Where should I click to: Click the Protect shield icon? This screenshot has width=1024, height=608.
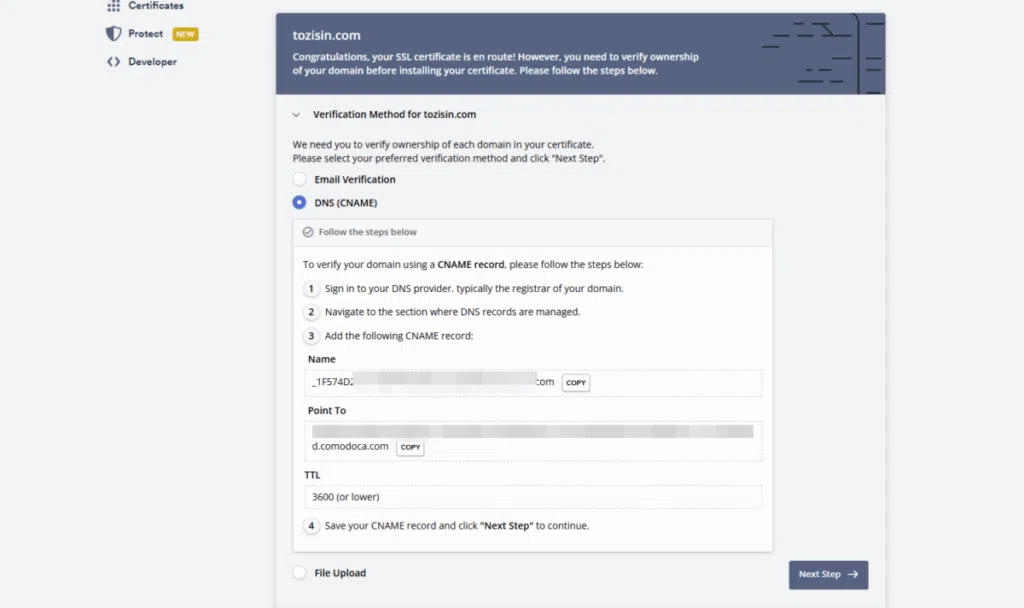tap(113, 34)
